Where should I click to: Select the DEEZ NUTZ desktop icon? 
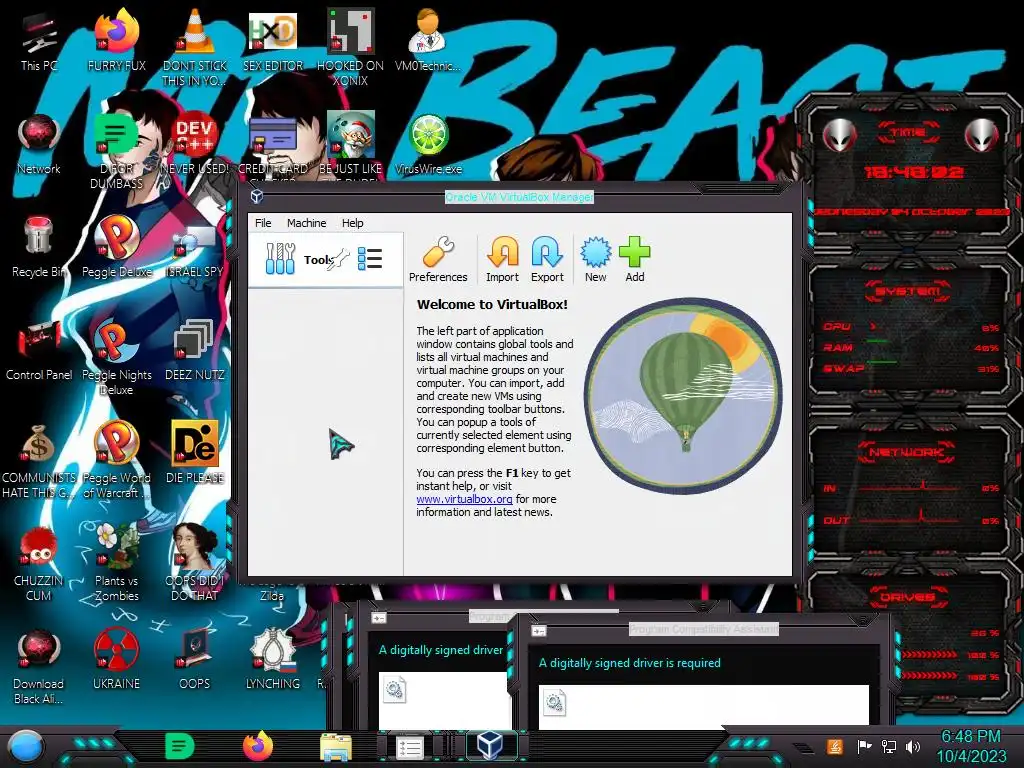click(x=195, y=351)
